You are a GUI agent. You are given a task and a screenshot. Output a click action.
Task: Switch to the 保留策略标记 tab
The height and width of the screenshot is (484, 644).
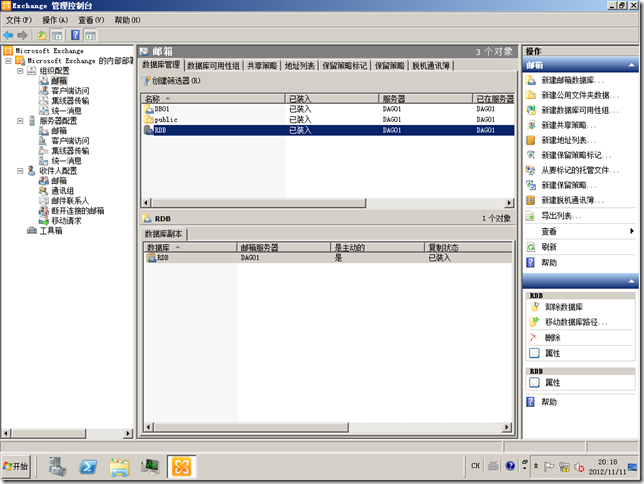point(344,66)
